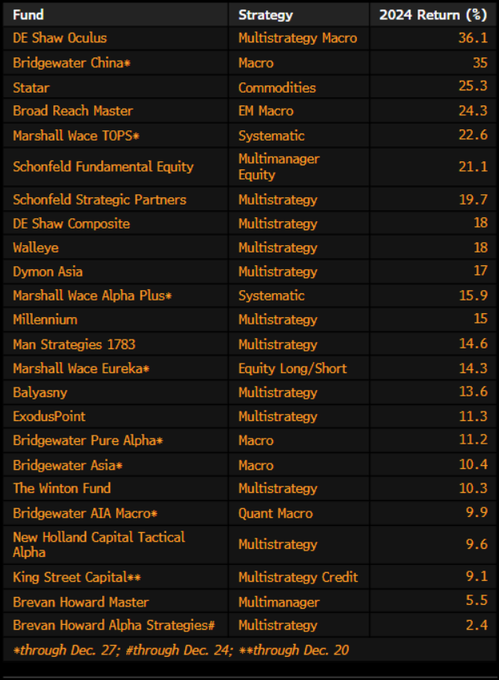Image resolution: width=499 pixels, height=680 pixels.
Task: Select Bridgewater China fund name
Action: 72,63
